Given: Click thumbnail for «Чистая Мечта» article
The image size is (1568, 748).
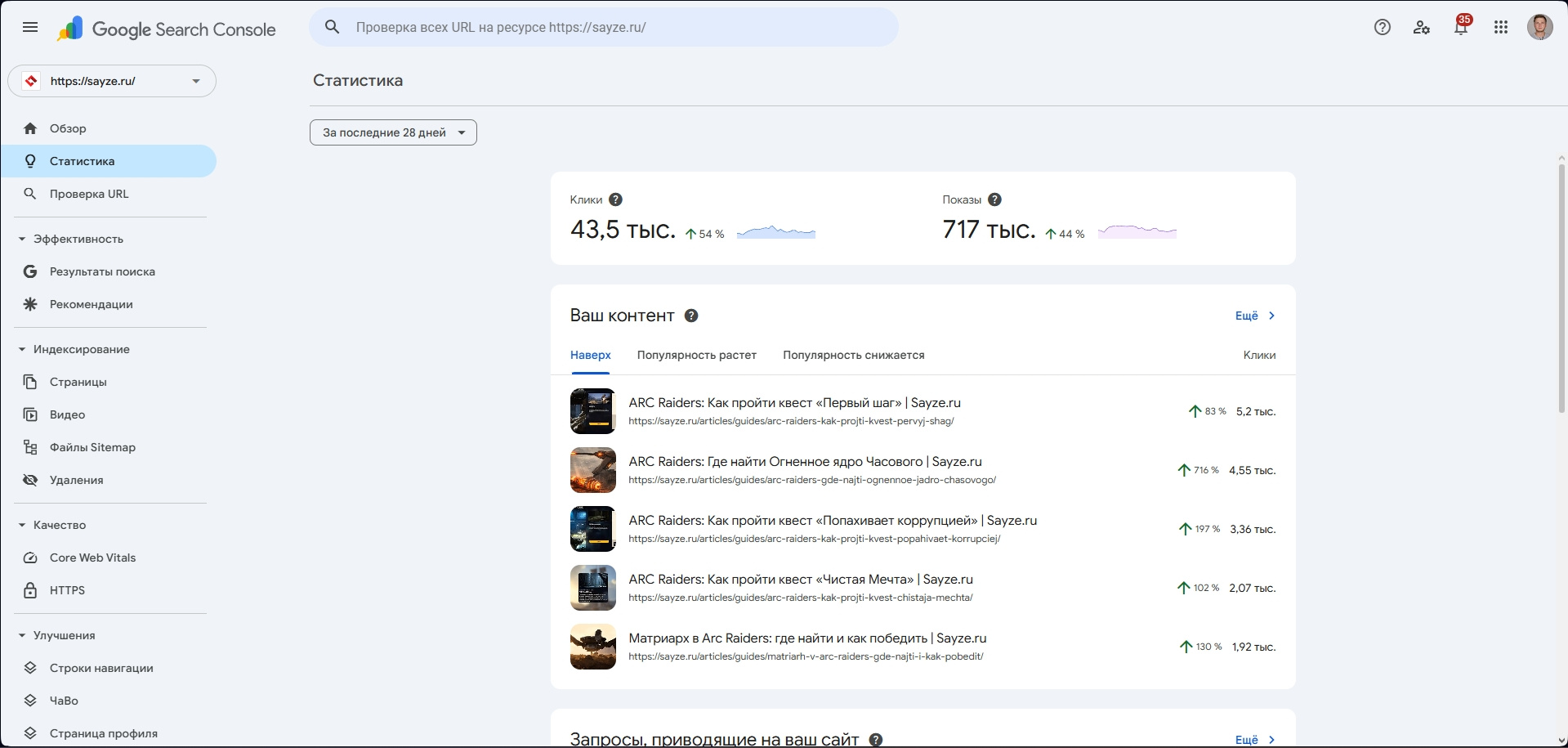Looking at the screenshot, I should click(593, 588).
